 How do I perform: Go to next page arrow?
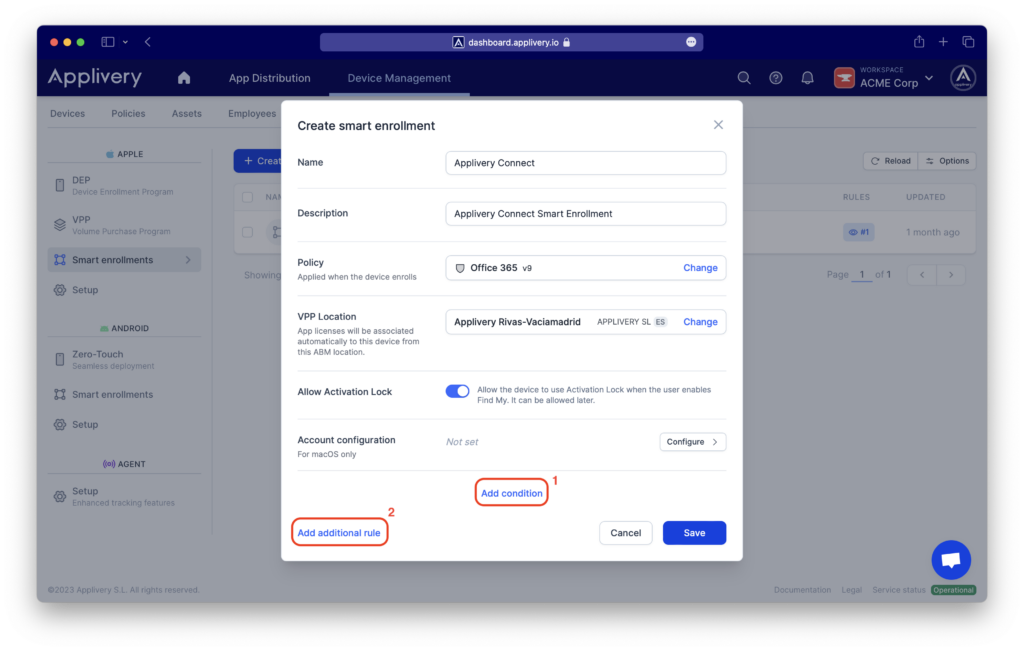click(951, 275)
